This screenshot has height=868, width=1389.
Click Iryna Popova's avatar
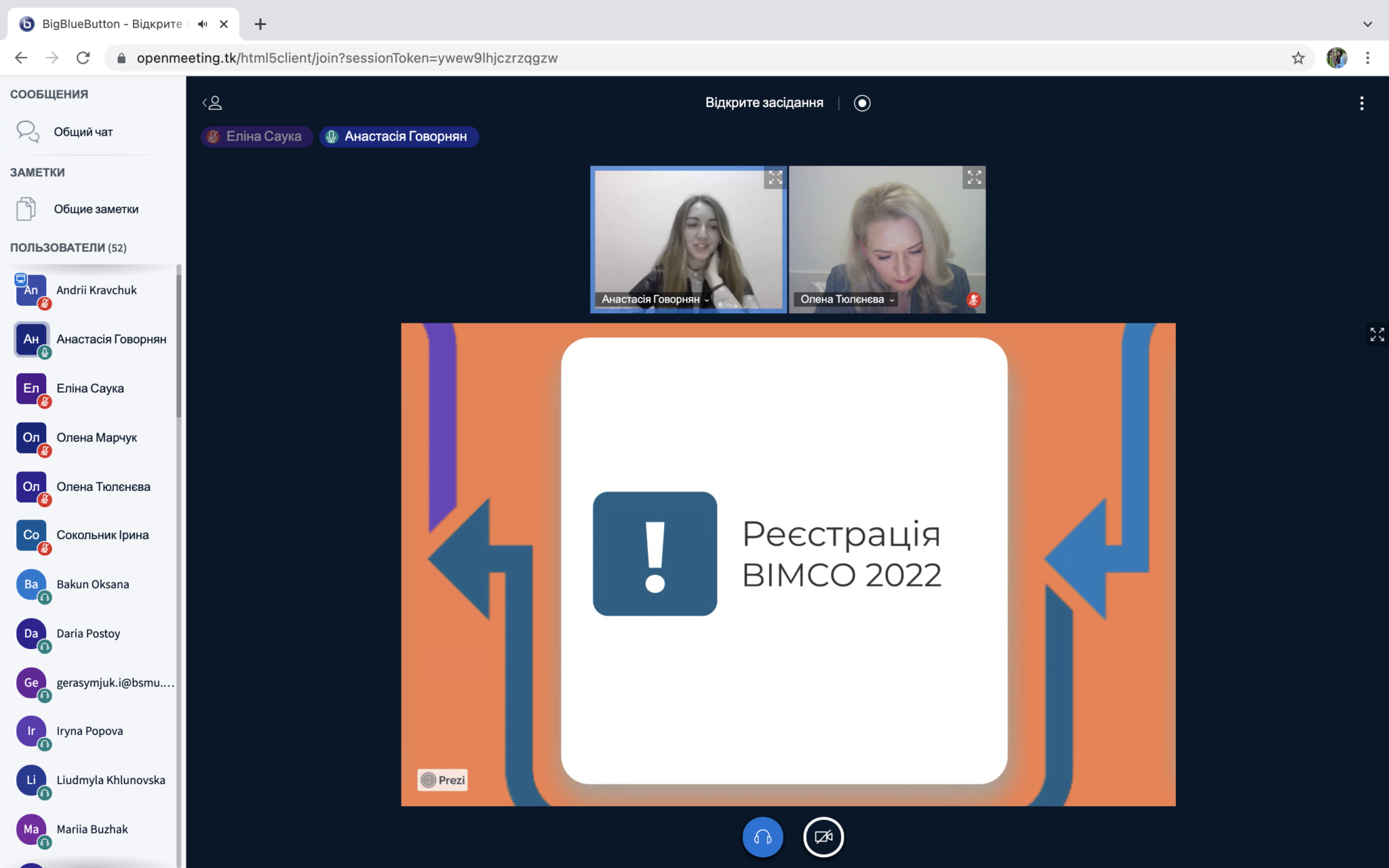pyautogui.click(x=31, y=731)
